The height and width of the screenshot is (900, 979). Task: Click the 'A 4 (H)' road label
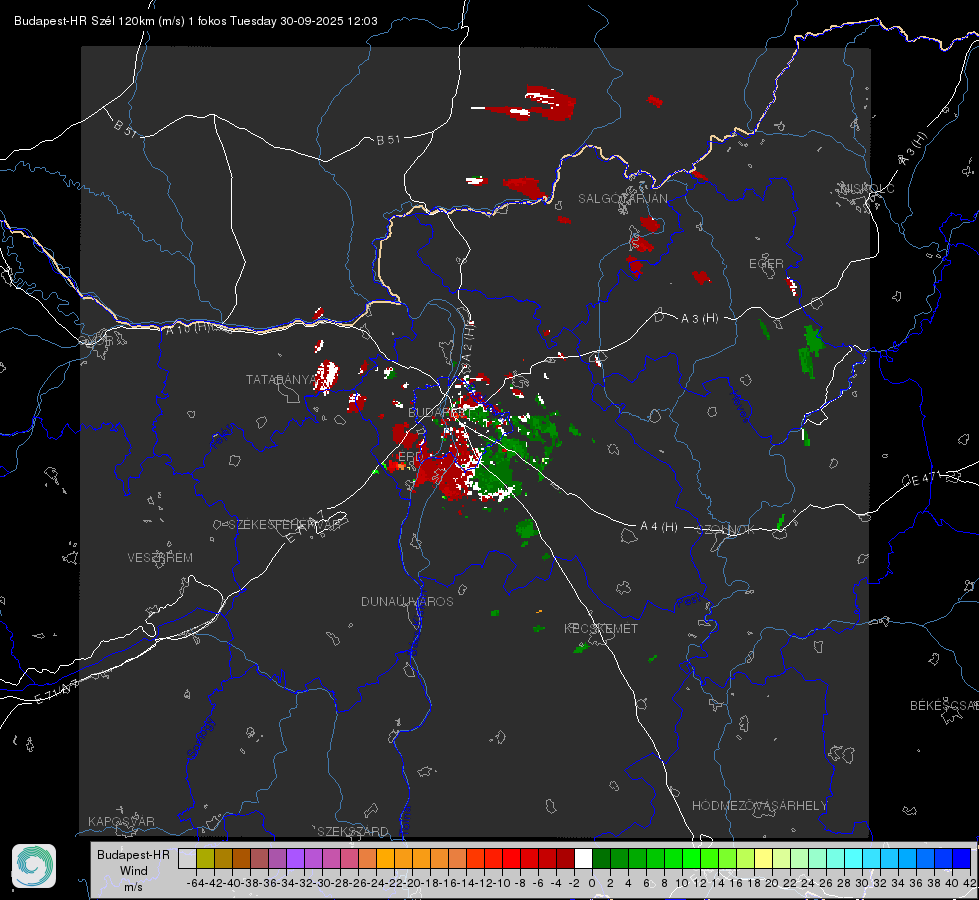[x=659, y=527]
